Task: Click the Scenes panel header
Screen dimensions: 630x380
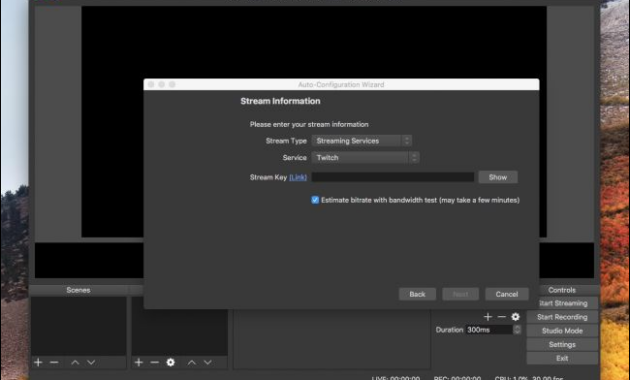Action: (78, 290)
